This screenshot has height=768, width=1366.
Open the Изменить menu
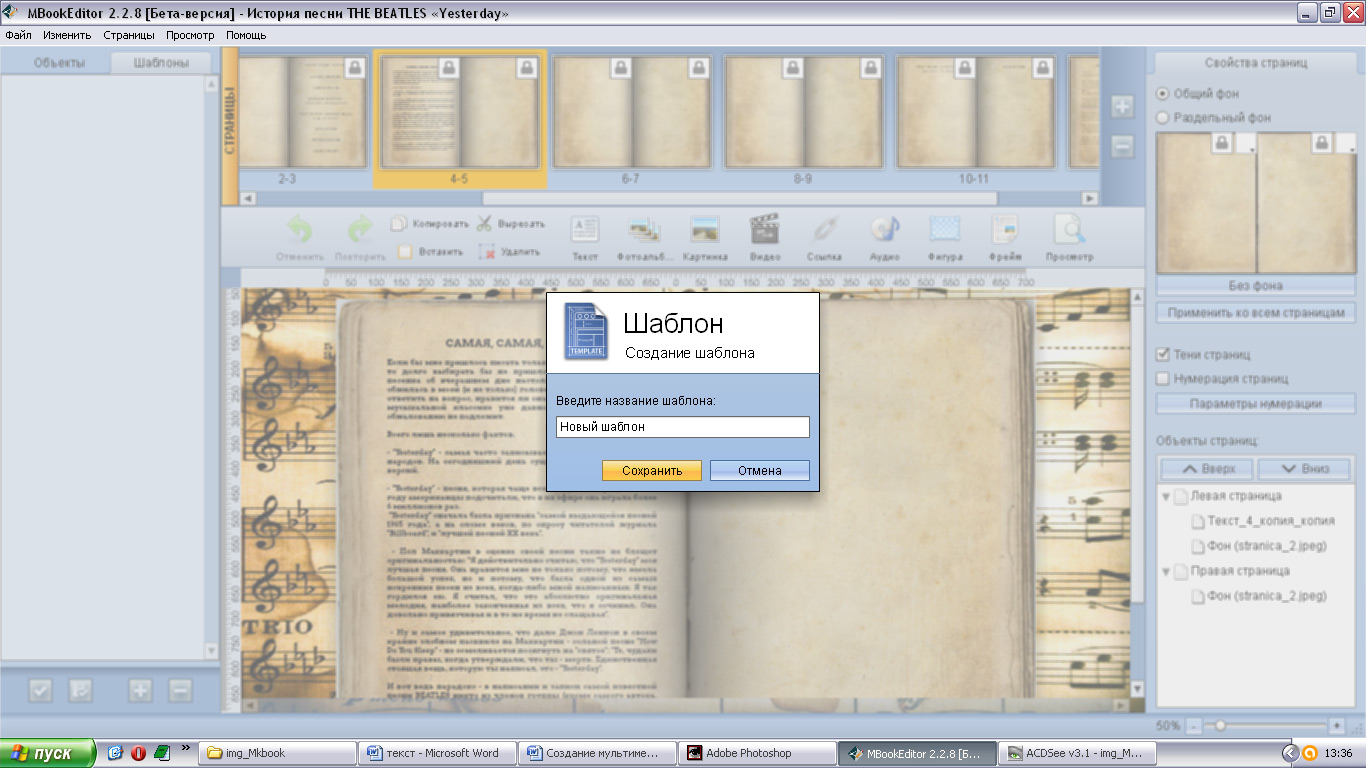click(x=67, y=35)
